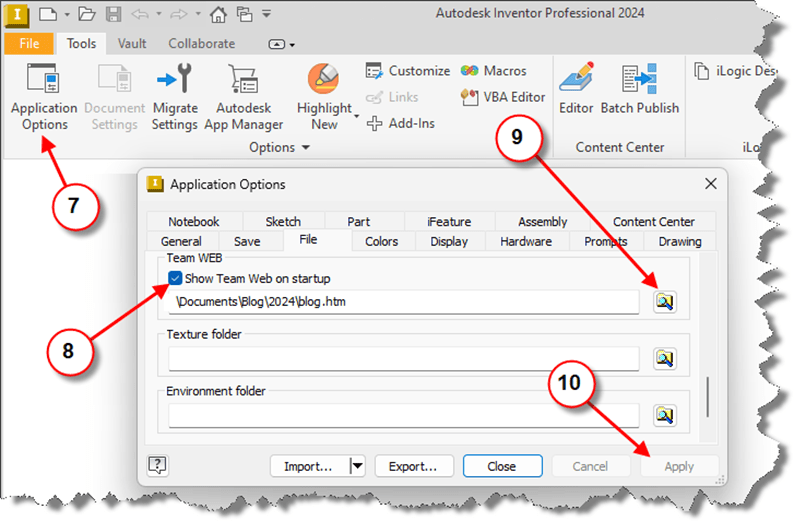Screen dimensions: 794x521
Task: Switch to the Collaborate ribbon tab
Action: coord(202,44)
